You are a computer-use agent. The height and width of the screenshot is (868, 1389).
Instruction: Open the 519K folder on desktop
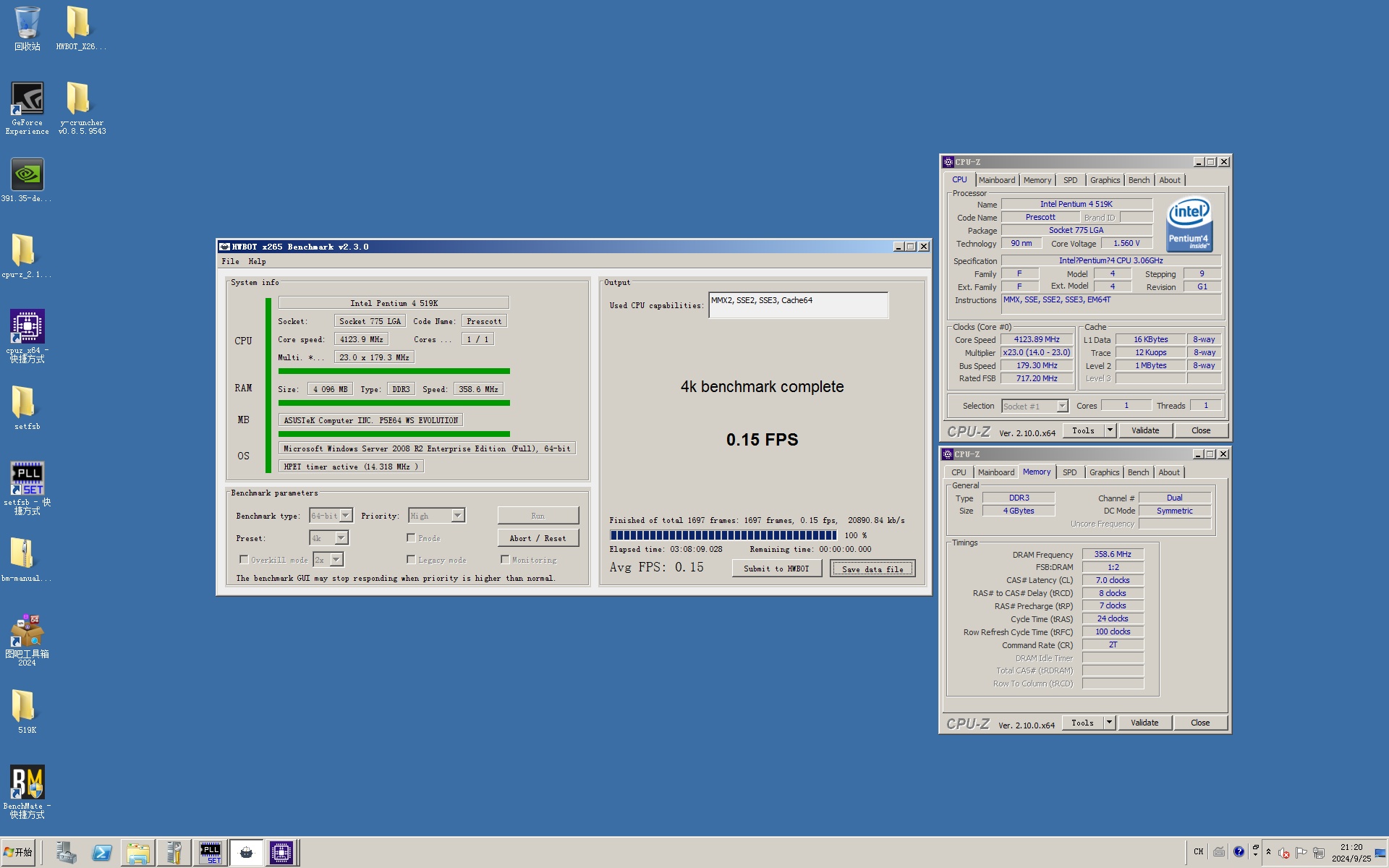click(27, 711)
